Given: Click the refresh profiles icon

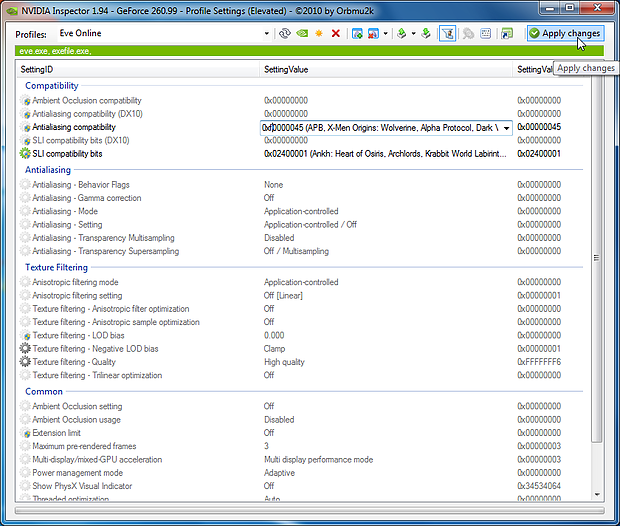Looking at the screenshot, I should [x=285, y=34].
